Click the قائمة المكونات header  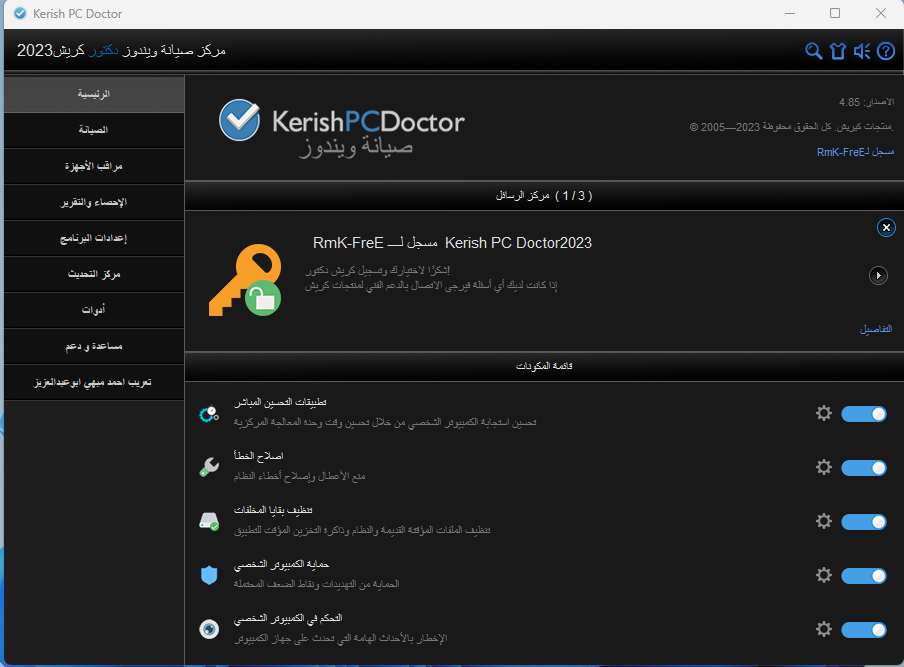[544, 366]
